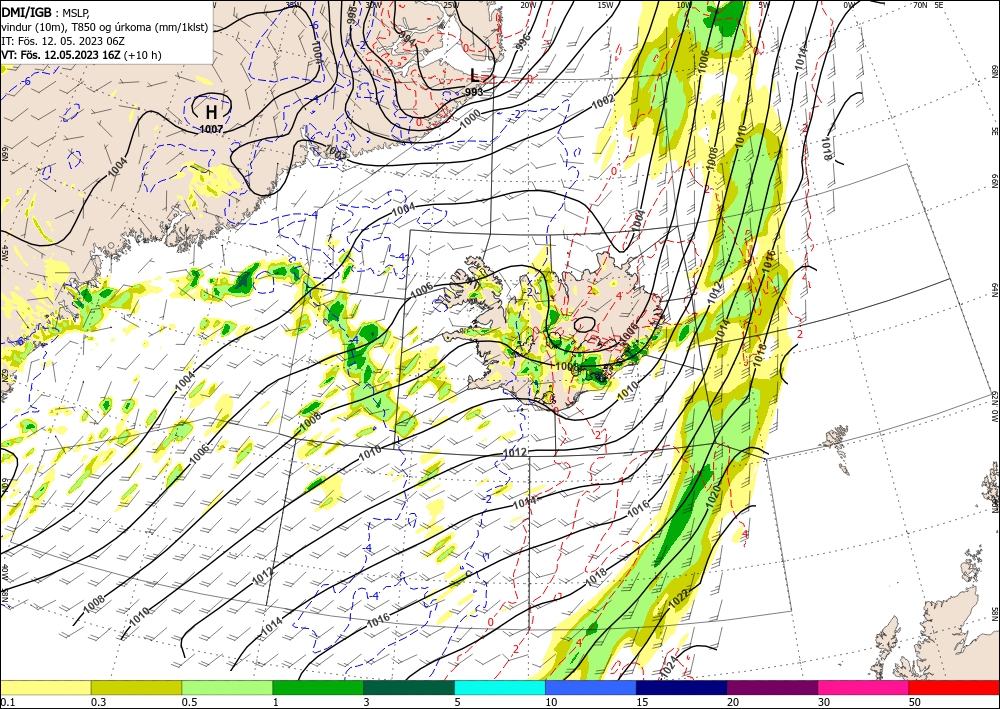Image resolution: width=1000 pixels, height=709 pixels.
Task: Click the '1020' isobar label
Action: (x=712, y=496)
